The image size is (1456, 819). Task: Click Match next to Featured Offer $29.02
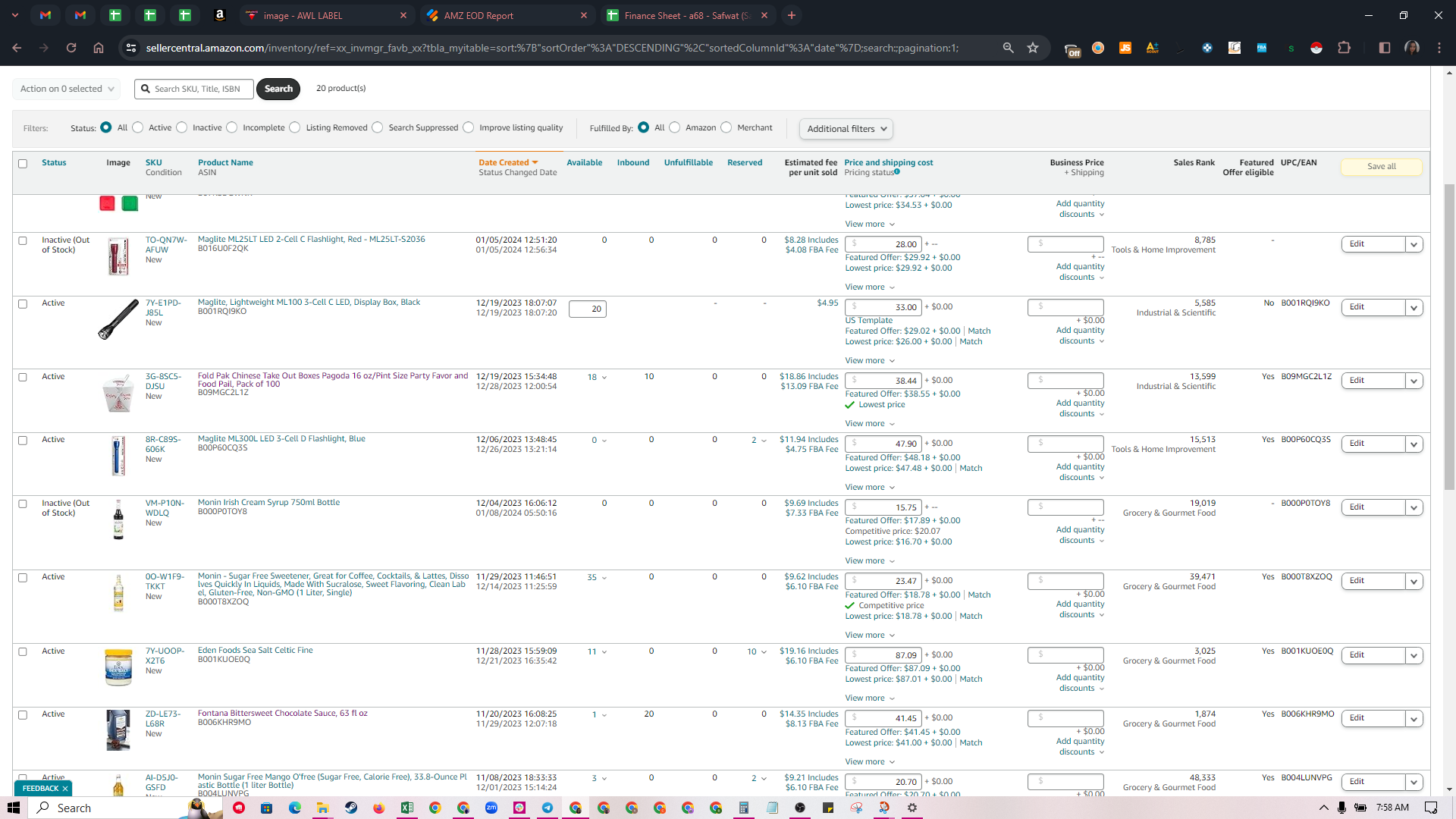coord(979,331)
